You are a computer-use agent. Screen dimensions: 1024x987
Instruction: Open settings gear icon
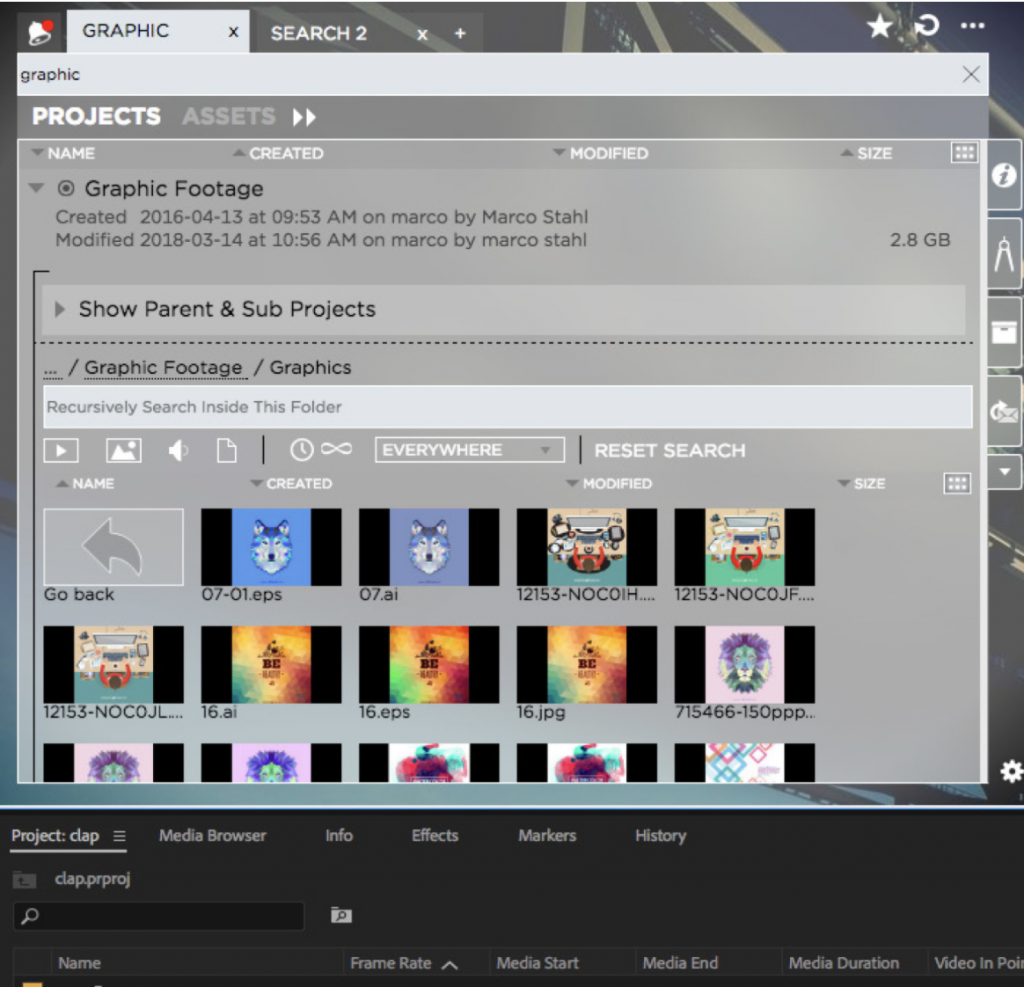(x=1011, y=771)
